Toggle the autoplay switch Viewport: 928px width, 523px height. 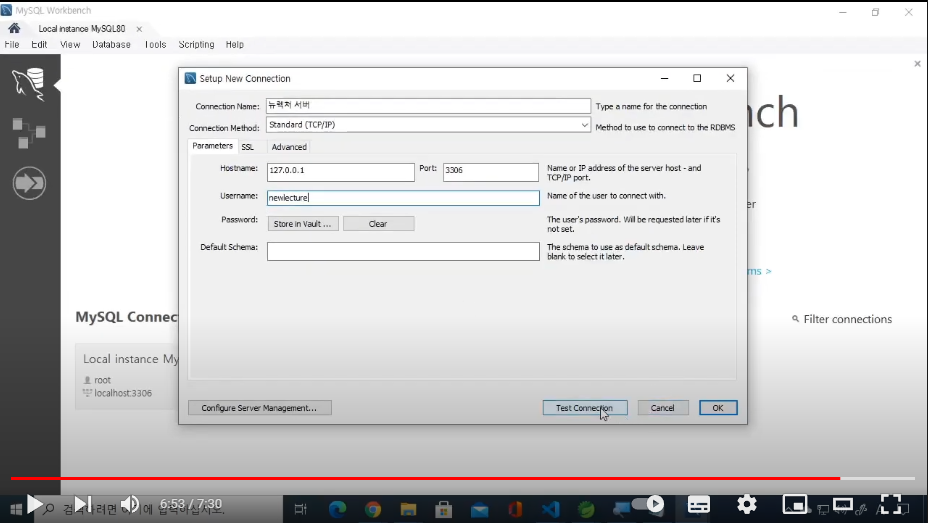[x=647, y=504]
